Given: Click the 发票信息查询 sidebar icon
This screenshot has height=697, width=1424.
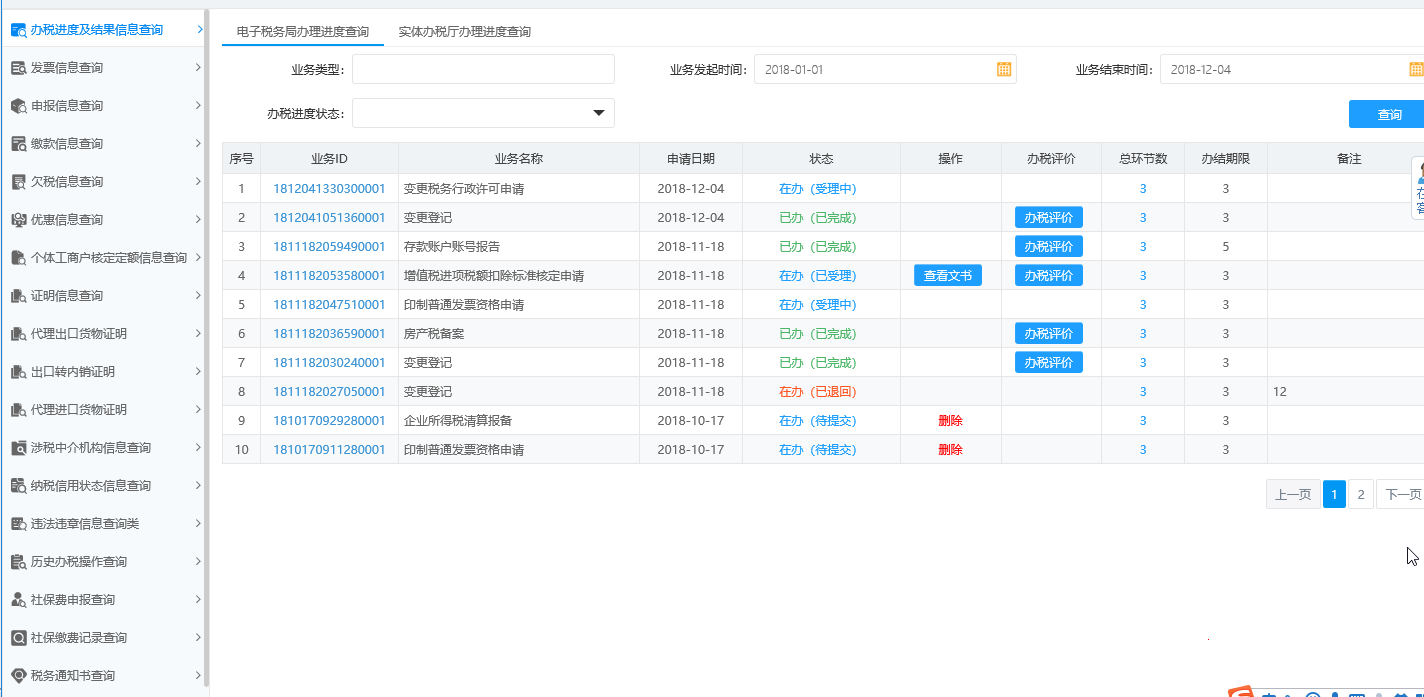Looking at the screenshot, I should 18,68.
